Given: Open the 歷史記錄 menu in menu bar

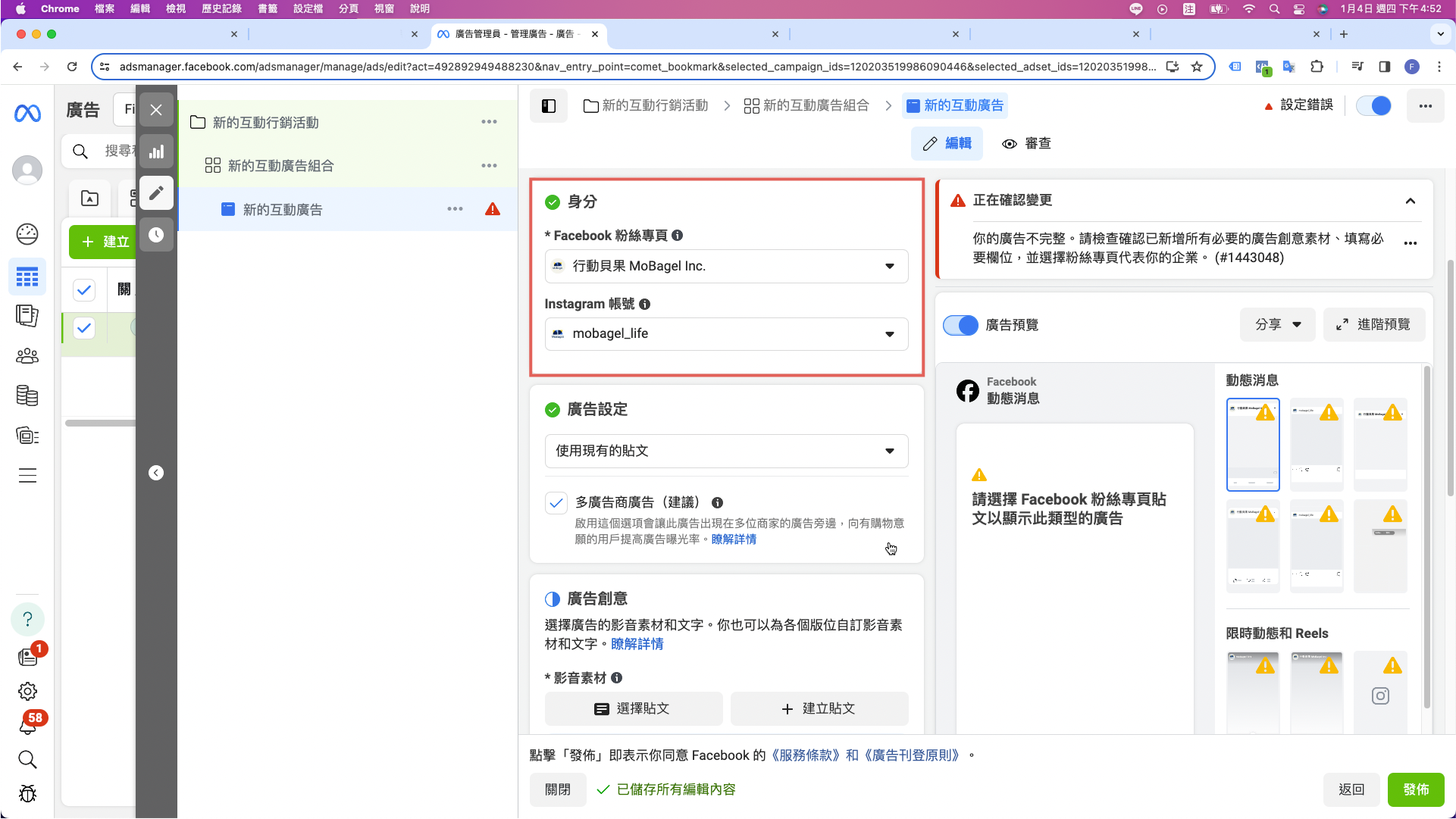Looking at the screenshot, I should (221, 9).
